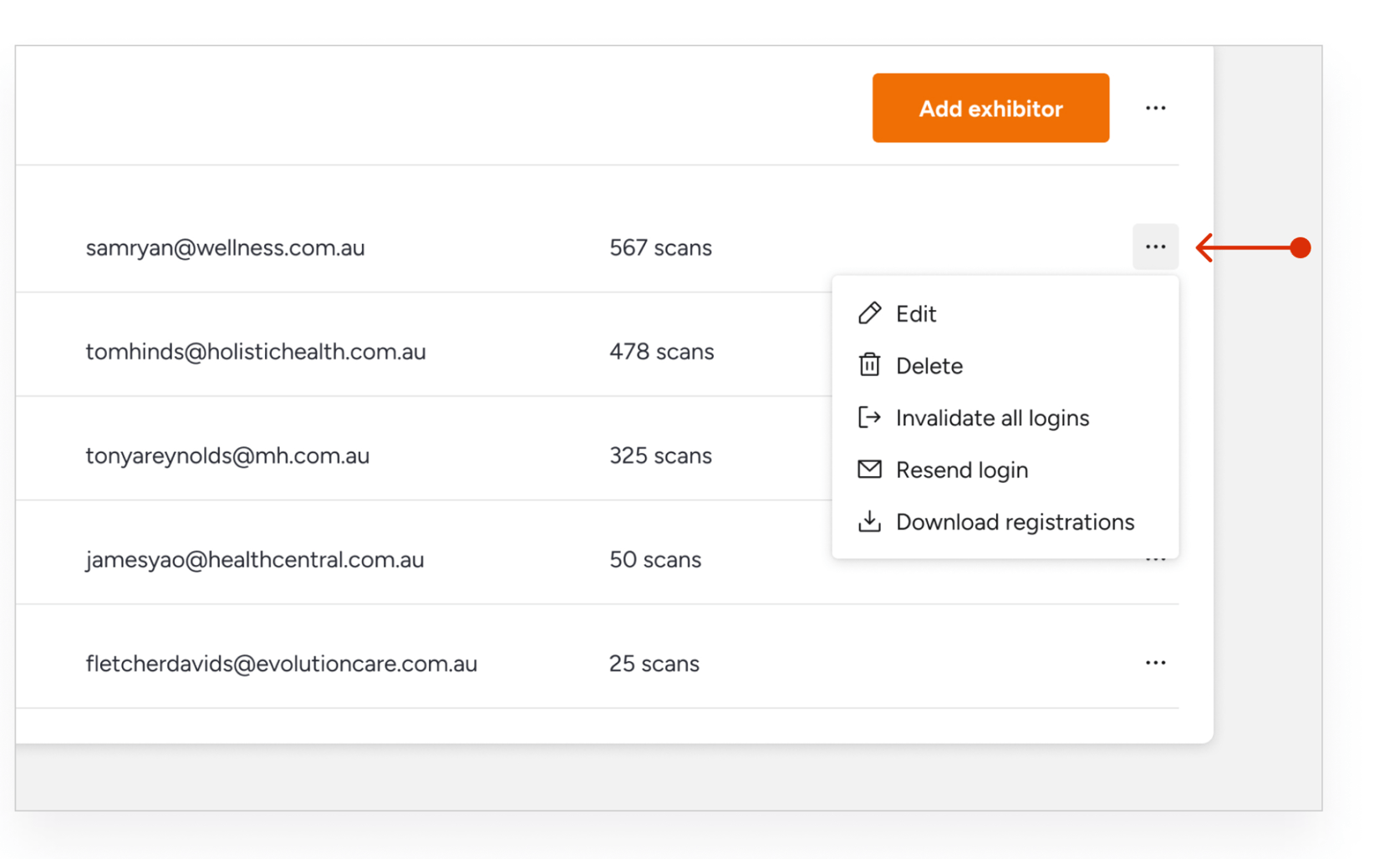
Task: Open the three-dot menu for fletcherdavids@evolutioncare.com.au
Action: click(1155, 663)
